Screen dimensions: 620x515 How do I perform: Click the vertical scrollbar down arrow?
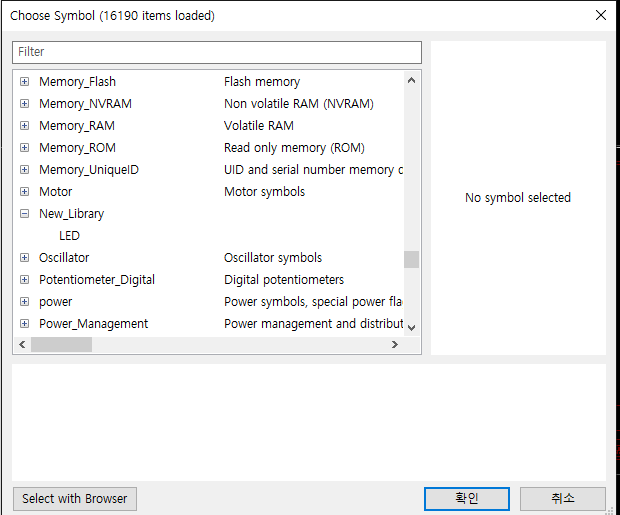point(411,328)
